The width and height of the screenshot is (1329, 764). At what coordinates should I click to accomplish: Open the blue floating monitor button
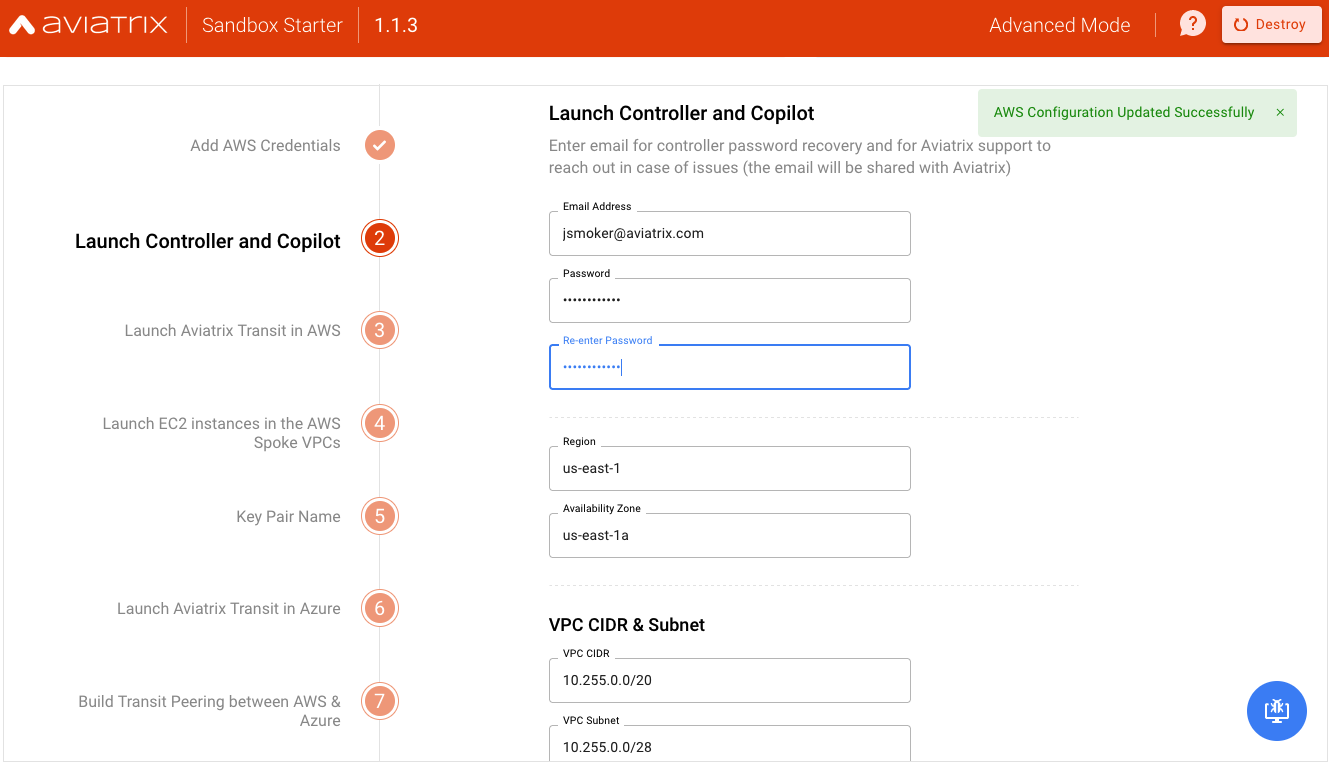coord(1277,711)
